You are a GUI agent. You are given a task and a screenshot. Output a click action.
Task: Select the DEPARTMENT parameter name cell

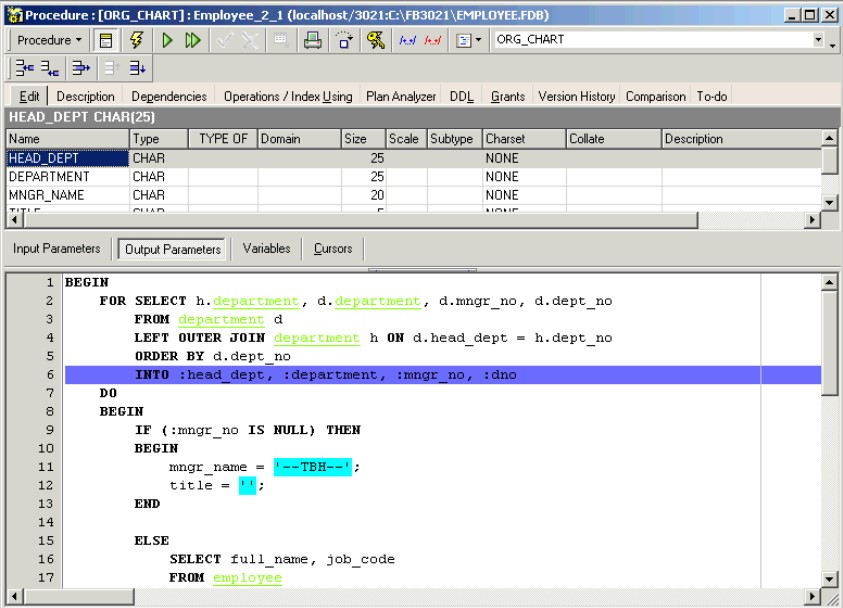tap(68, 176)
